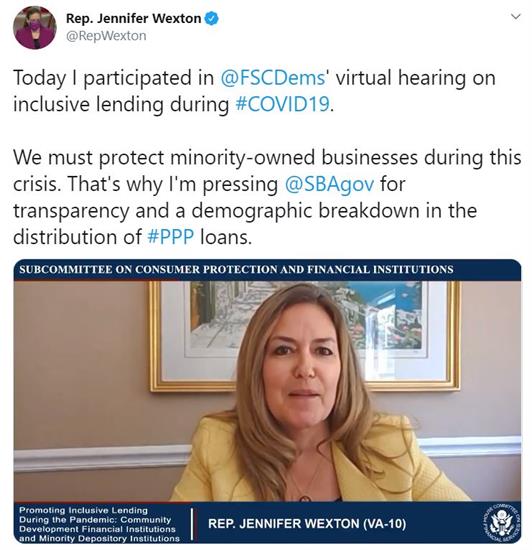Open the #COVID19 hashtag

pyautogui.click(x=283, y=104)
